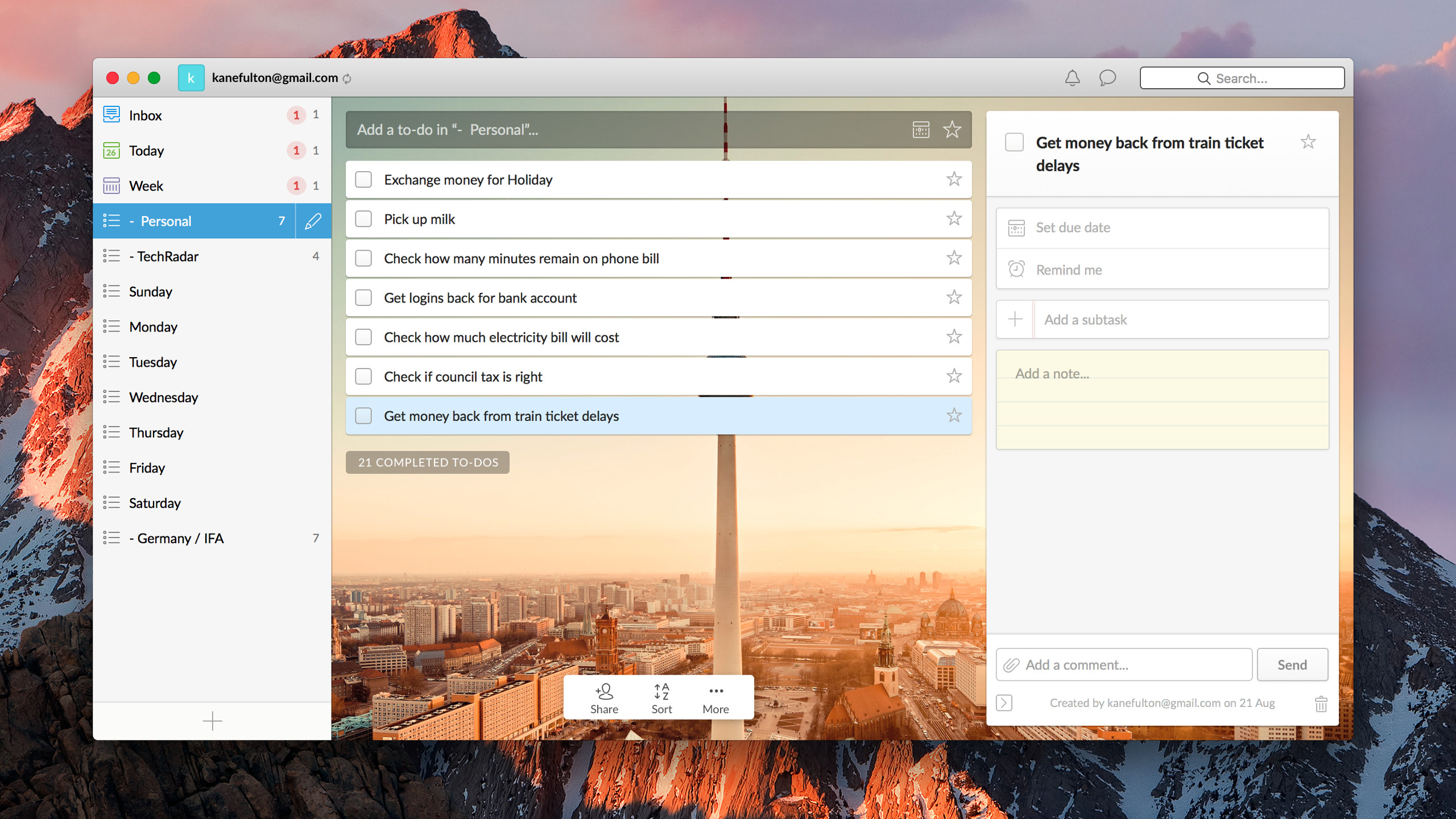Screen dimensions: 1456x819
Task: Hide the detail panel with the arrow icon
Action: pyautogui.click(x=1004, y=703)
